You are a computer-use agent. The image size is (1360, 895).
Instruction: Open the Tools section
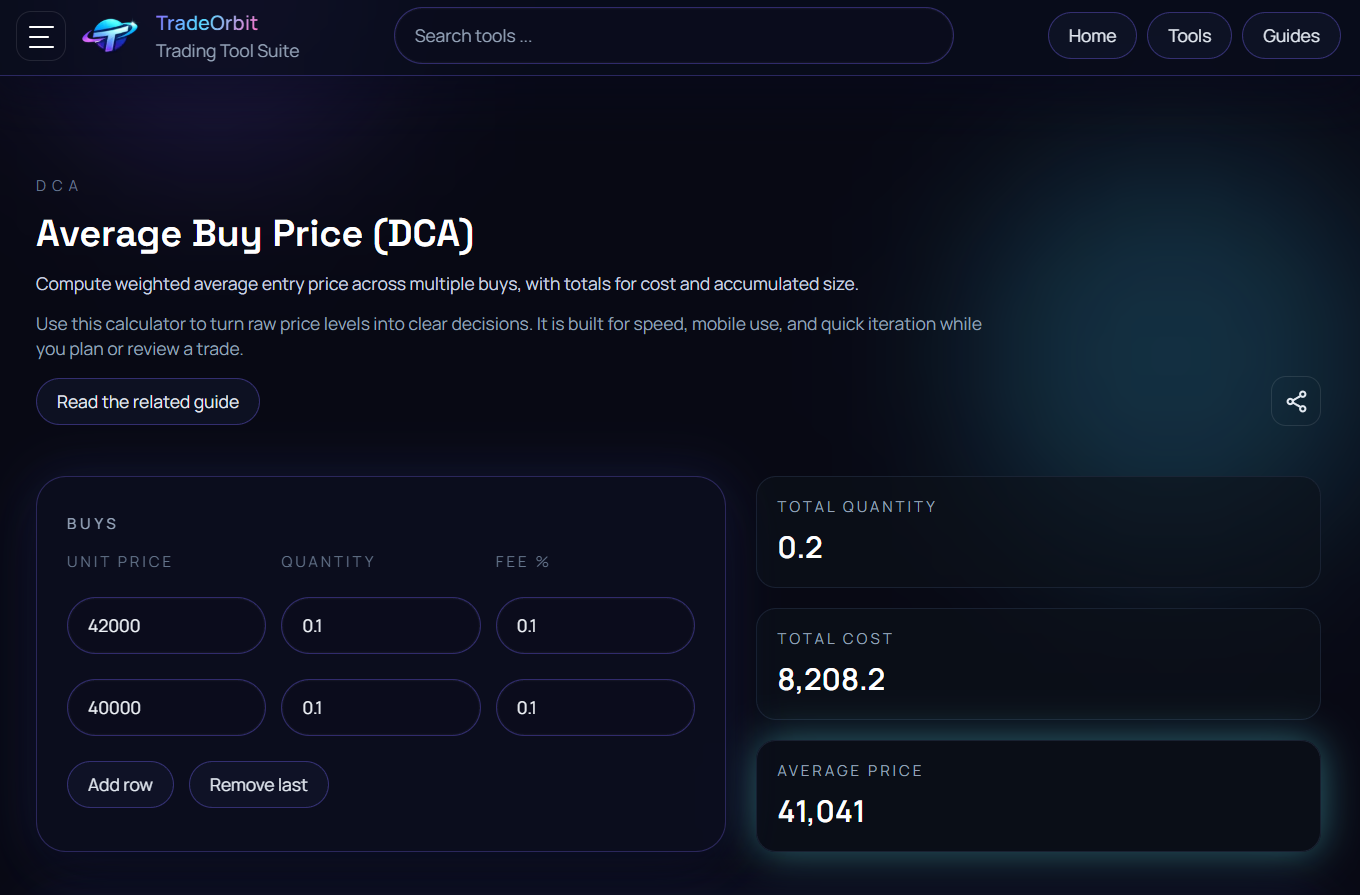tap(1189, 35)
